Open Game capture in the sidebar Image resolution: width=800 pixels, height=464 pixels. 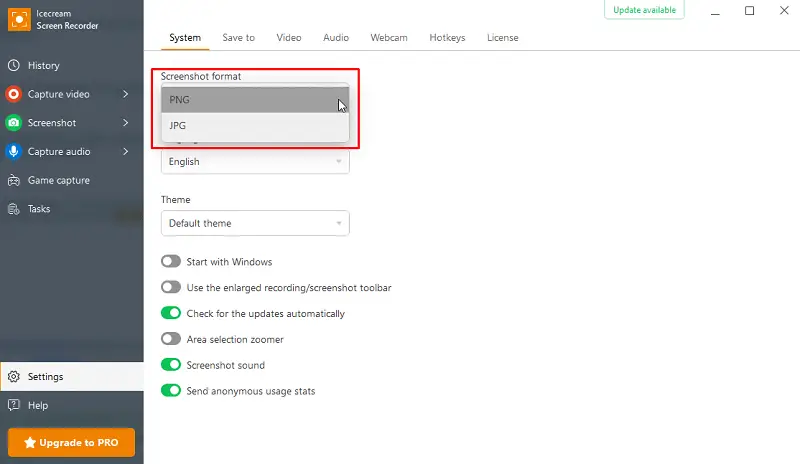[x=72, y=180]
